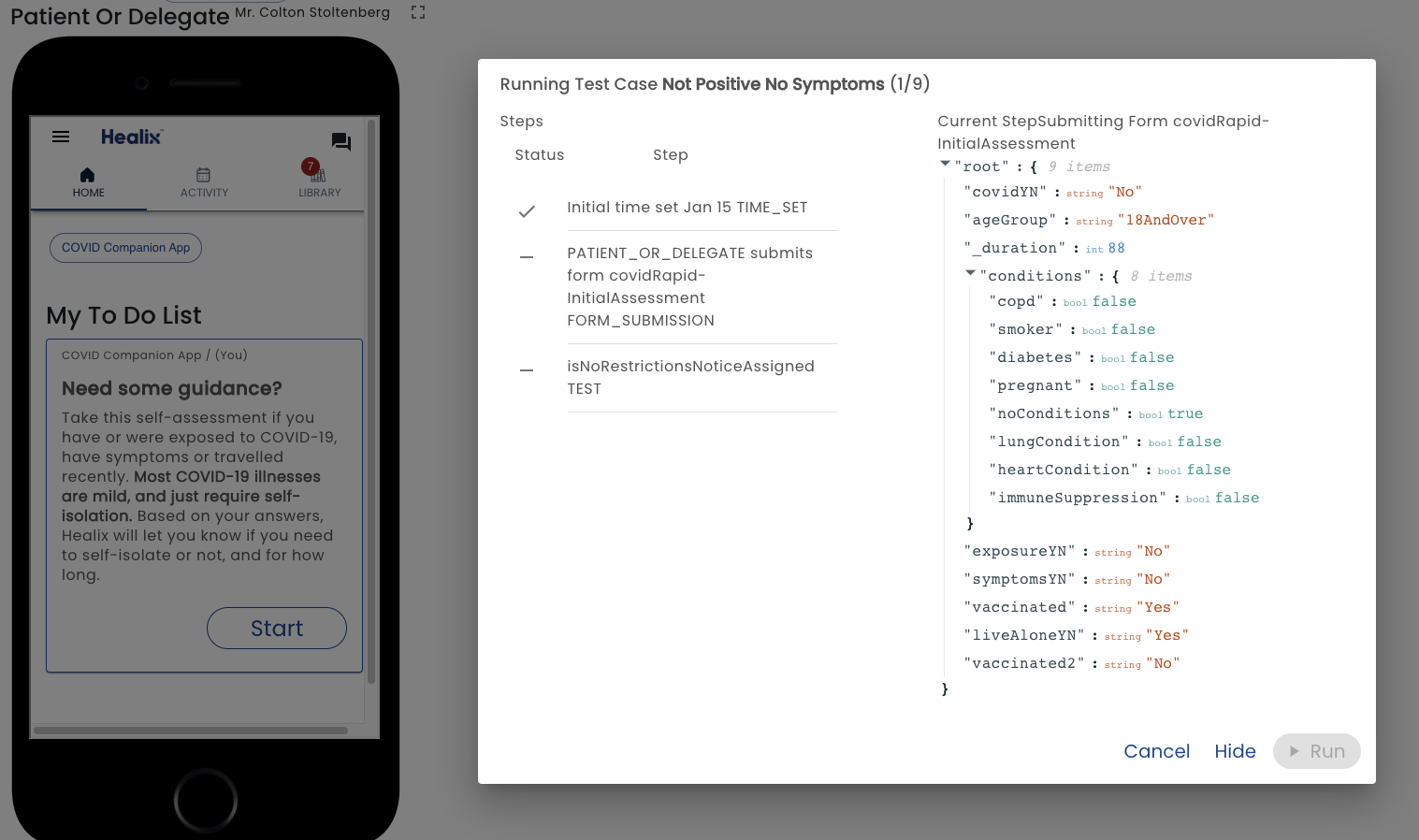1419x840 pixels.
Task: Click the Mr. Colton Stoltenberg name
Action: [312, 12]
